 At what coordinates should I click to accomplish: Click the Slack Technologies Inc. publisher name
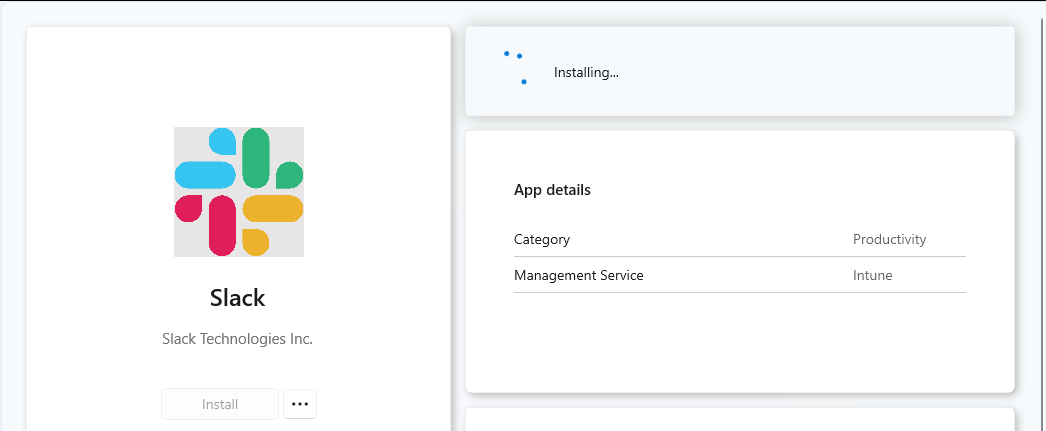click(237, 339)
